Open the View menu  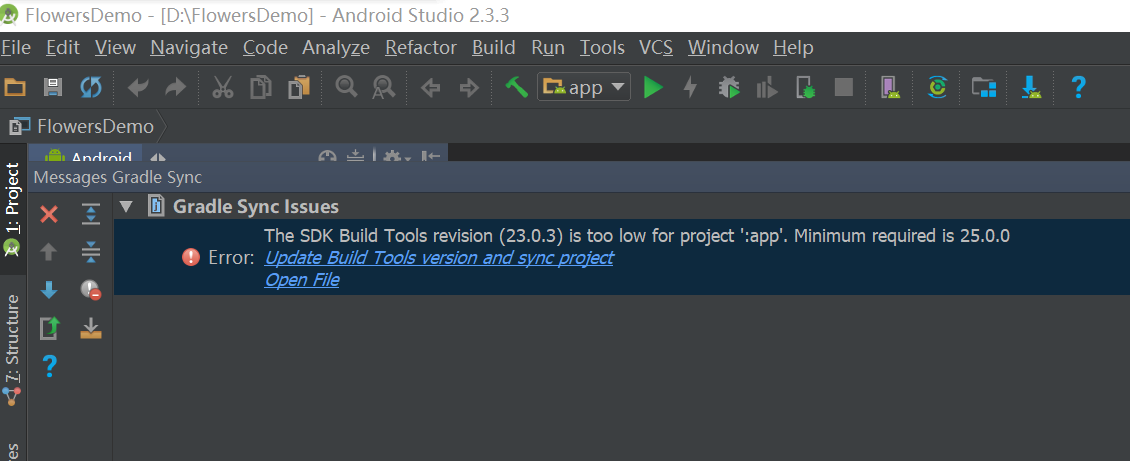pyautogui.click(x=115, y=48)
